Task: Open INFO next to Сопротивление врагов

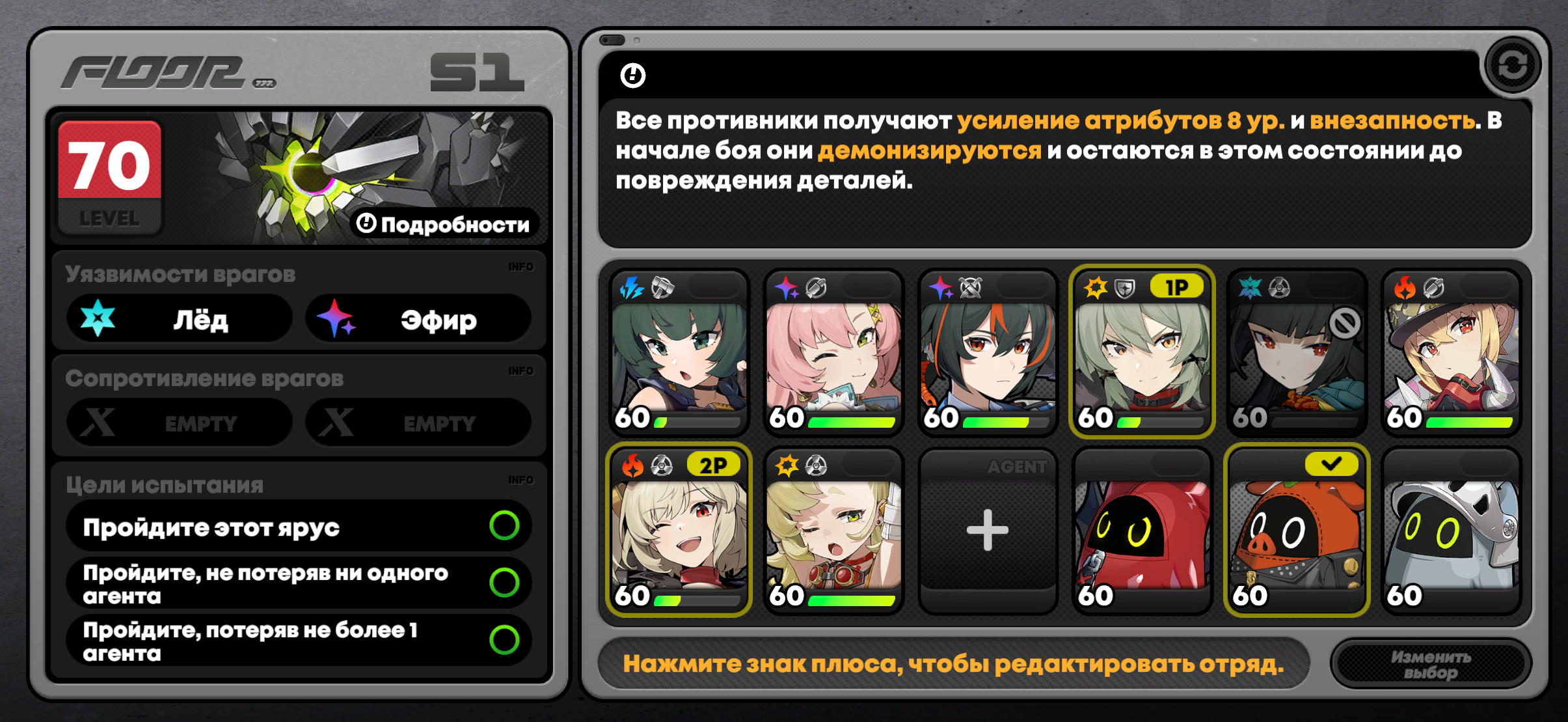Action: click(x=521, y=371)
